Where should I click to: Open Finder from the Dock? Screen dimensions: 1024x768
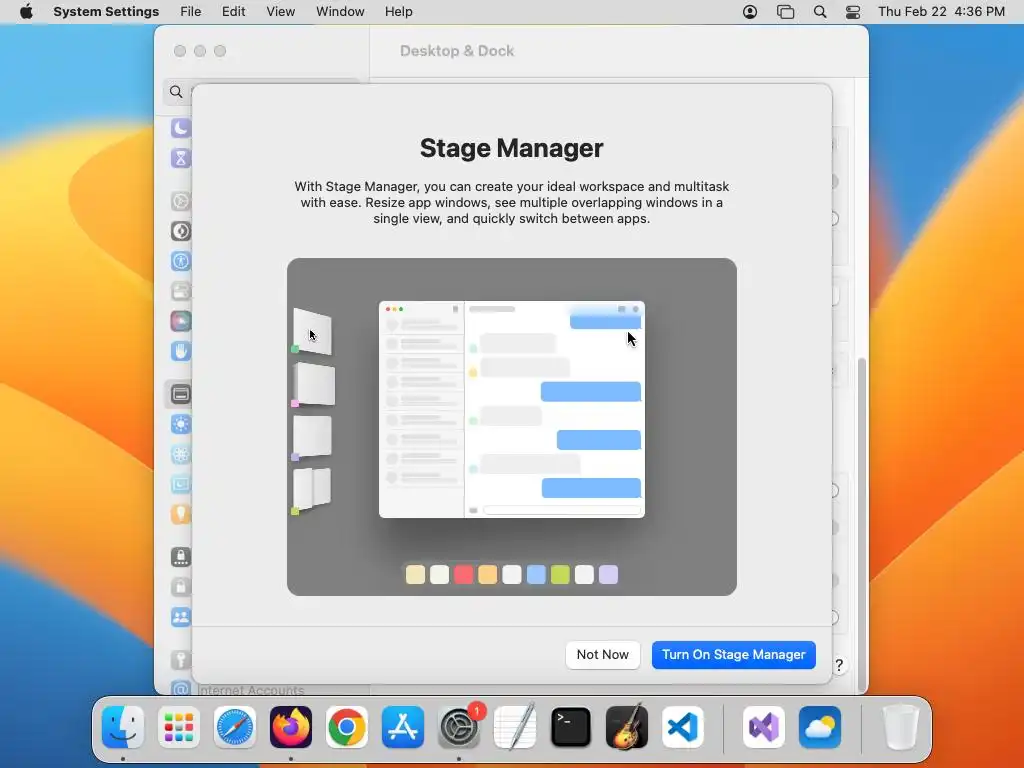click(123, 727)
